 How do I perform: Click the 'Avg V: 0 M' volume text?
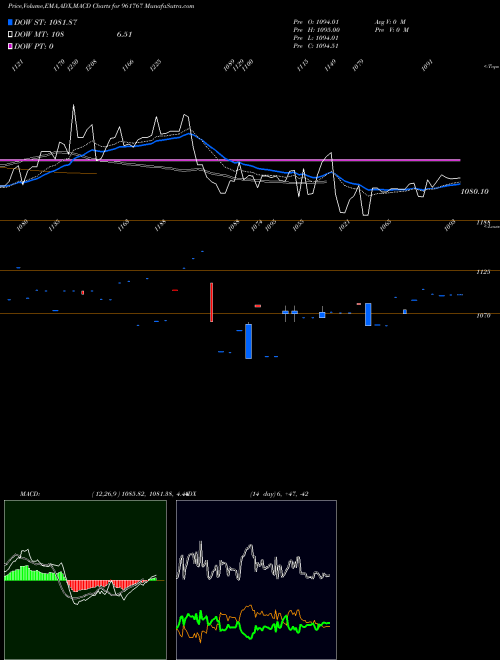[390, 21]
